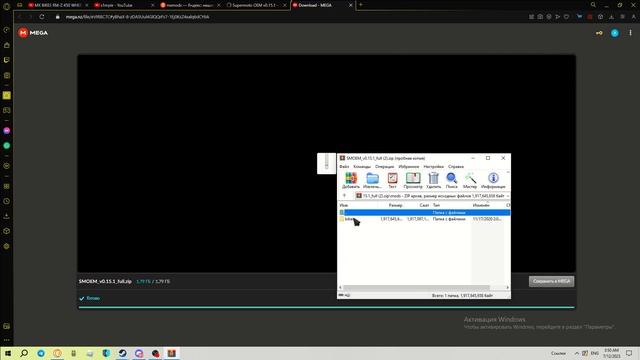Screen dimensions: 640x360
Task: Click the WinRAR scrollbar left arrow
Action: point(340,287)
